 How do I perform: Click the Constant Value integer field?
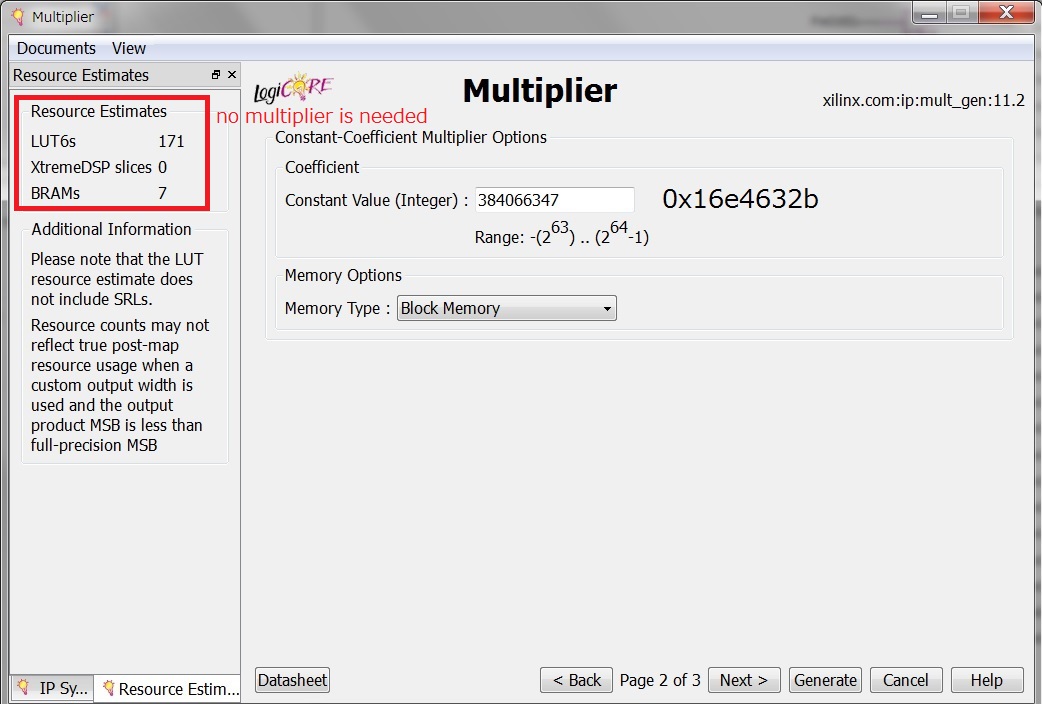tap(554, 200)
